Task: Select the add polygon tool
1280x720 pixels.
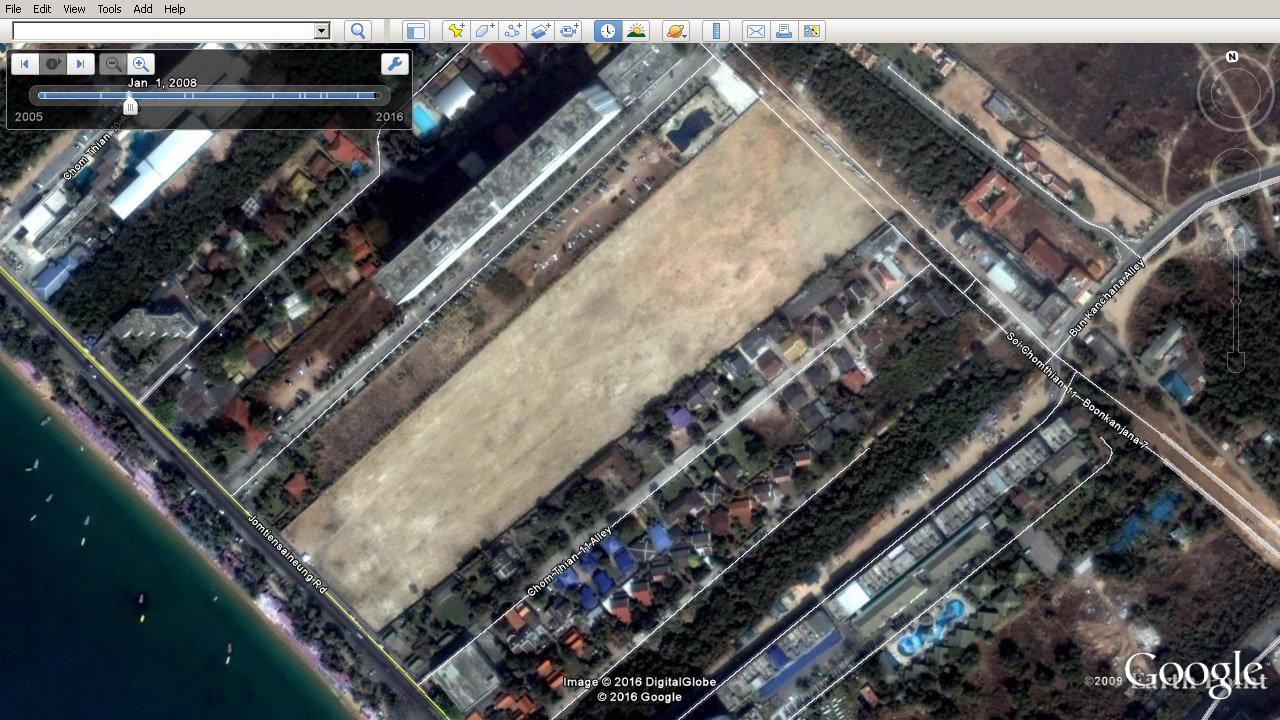Action: (x=484, y=31)
